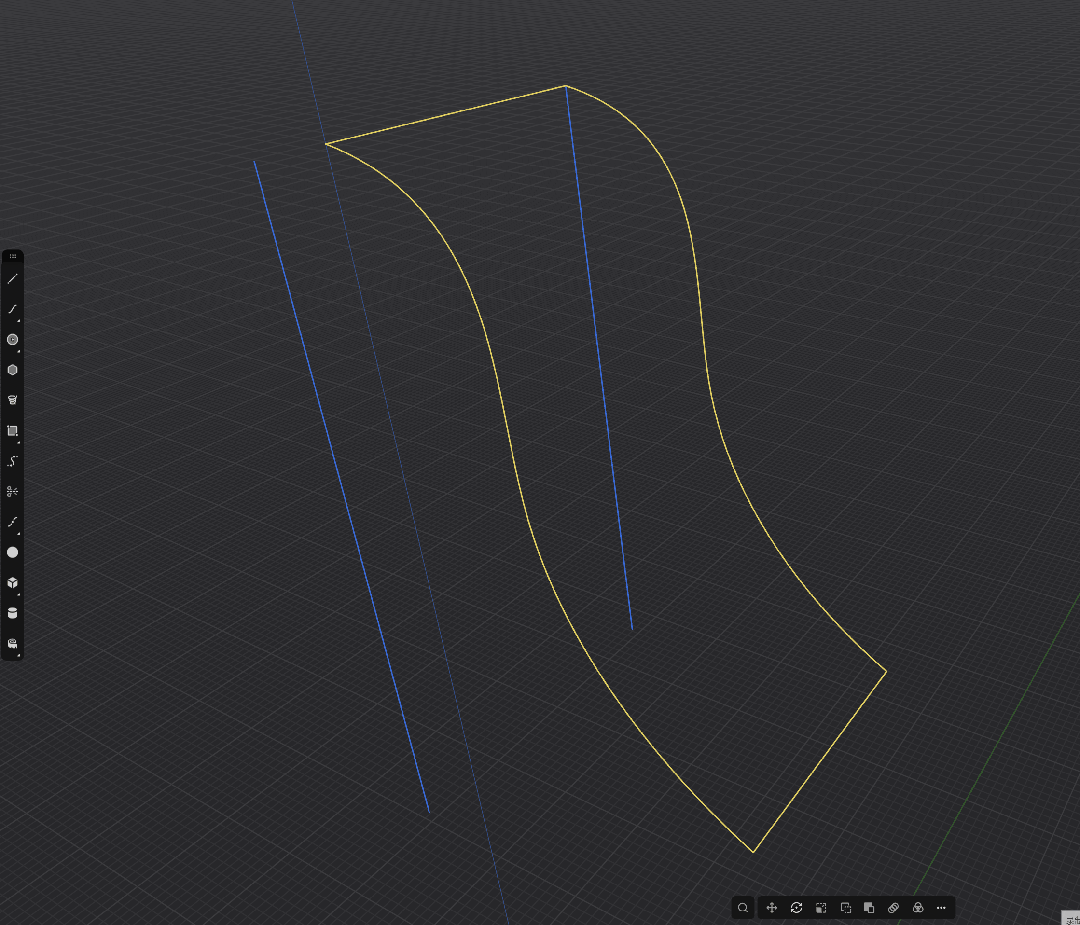Click the solid overlapping squares duplicate icon
The height and width of the screenshot is (925, 1080).
point(869,908)
